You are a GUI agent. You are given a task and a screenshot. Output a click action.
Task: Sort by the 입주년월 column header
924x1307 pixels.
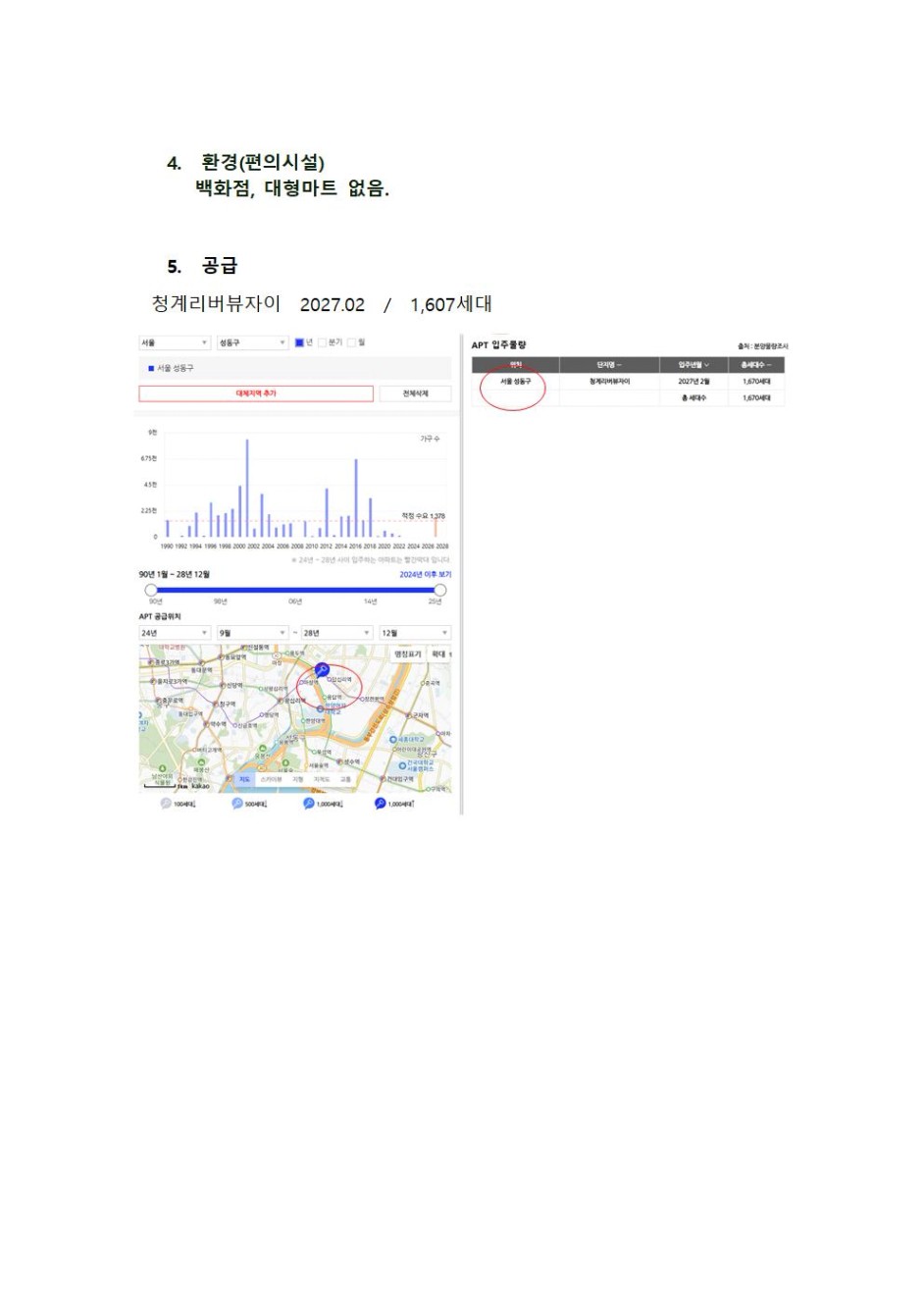693,365
